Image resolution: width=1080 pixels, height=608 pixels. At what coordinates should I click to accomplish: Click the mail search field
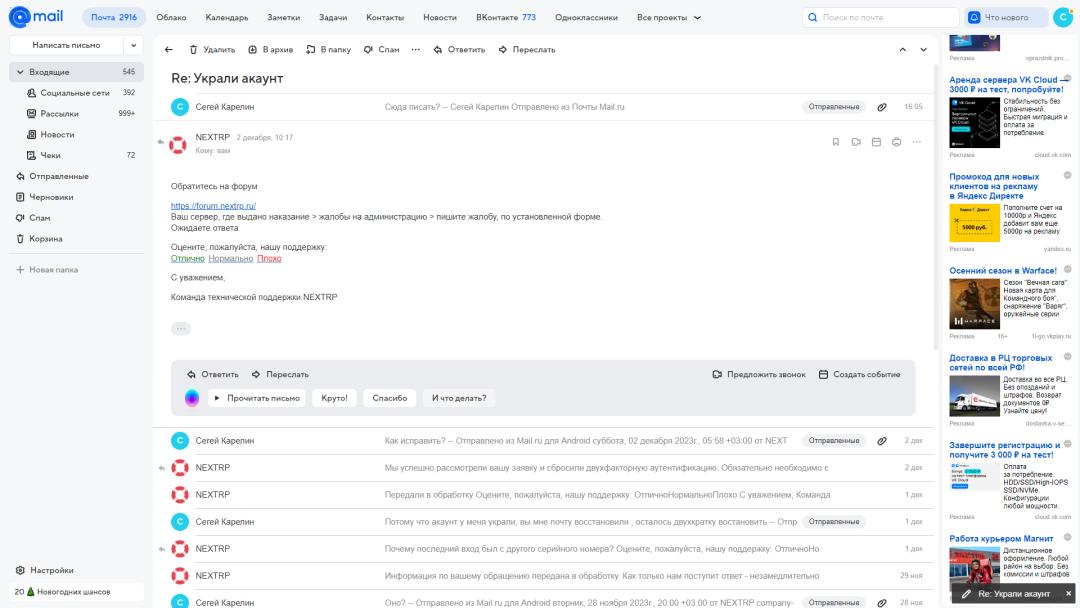click(880, 17)
